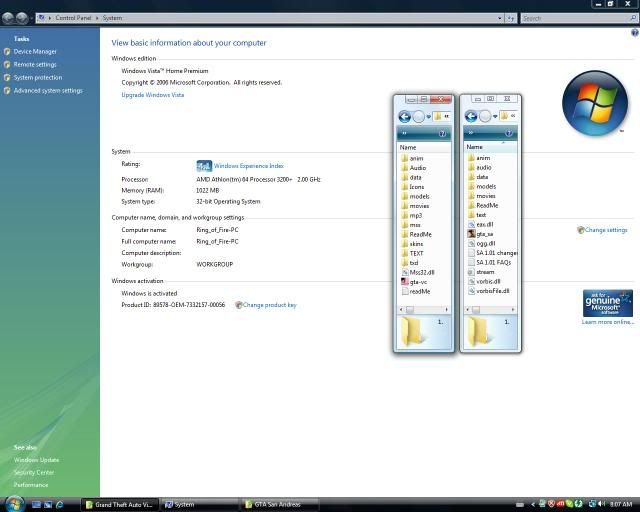Open Windows Update under See also
Image resolution: width=640 pixels, height=512 pixels.
point(36,460)
